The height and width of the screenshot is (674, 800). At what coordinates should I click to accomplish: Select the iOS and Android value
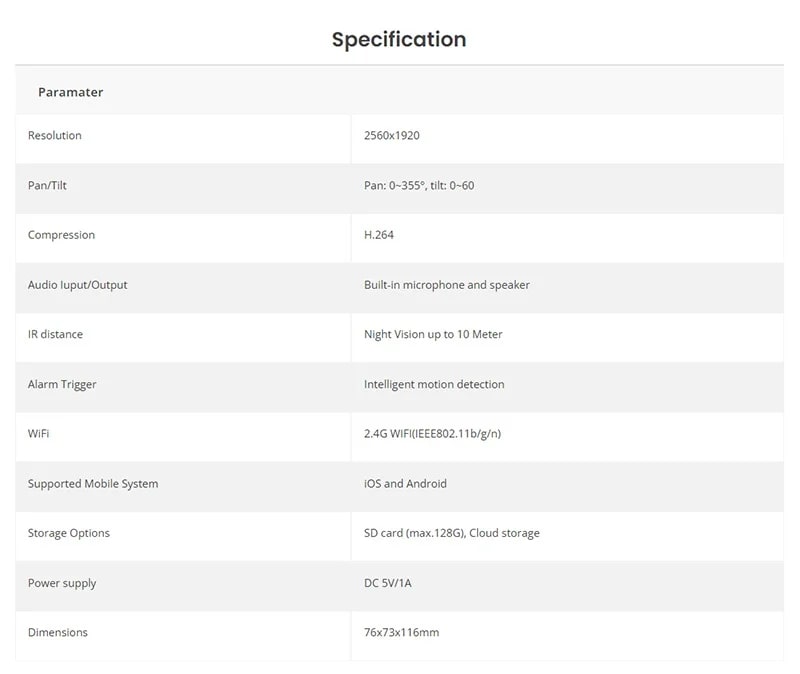[405, 484]
